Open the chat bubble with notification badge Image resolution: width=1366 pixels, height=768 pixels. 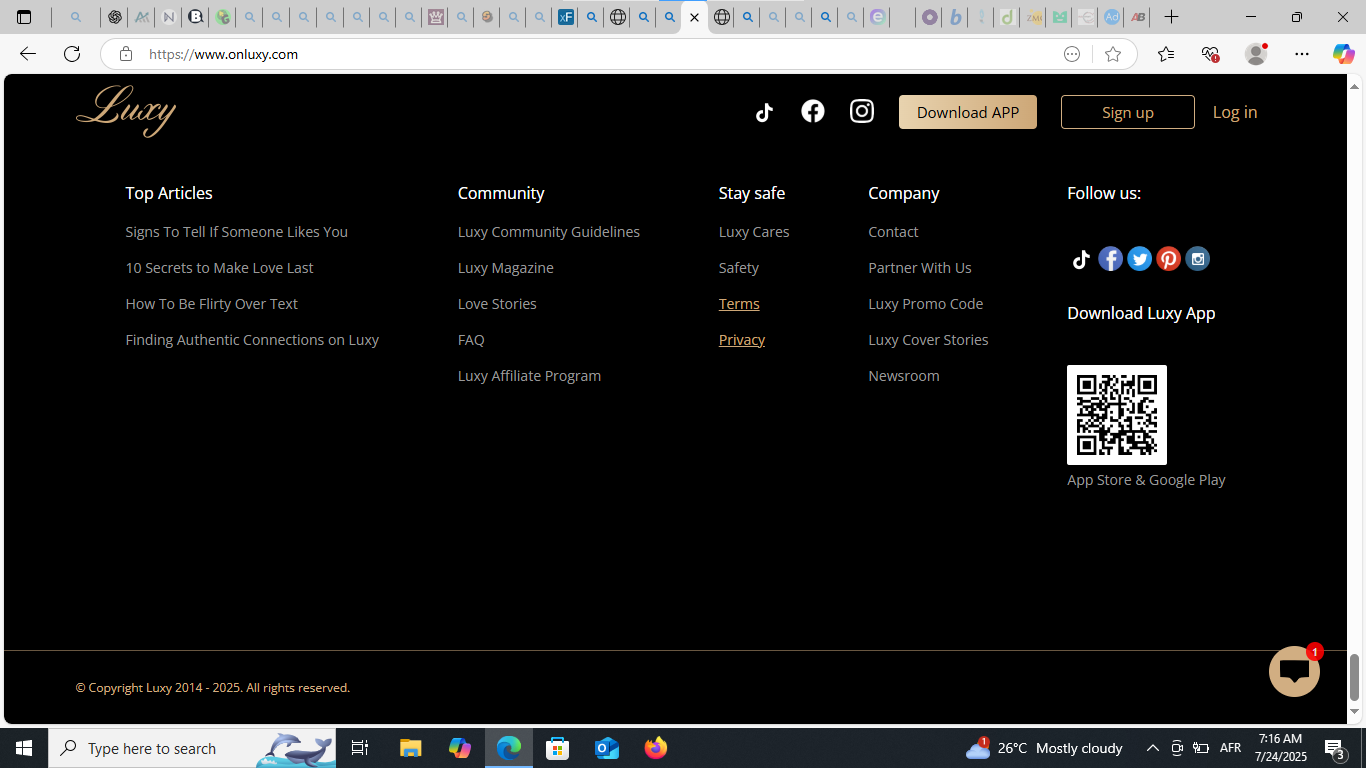(1295, 671)
